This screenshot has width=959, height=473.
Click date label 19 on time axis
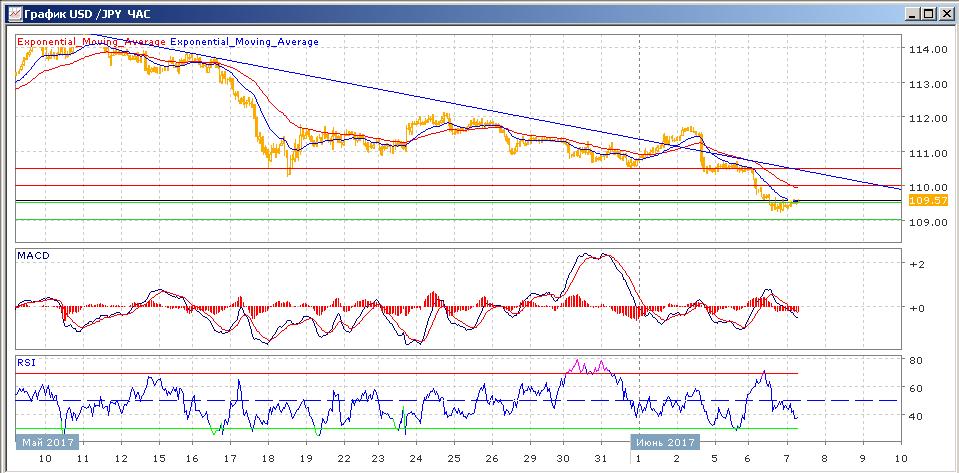[305, 458]
